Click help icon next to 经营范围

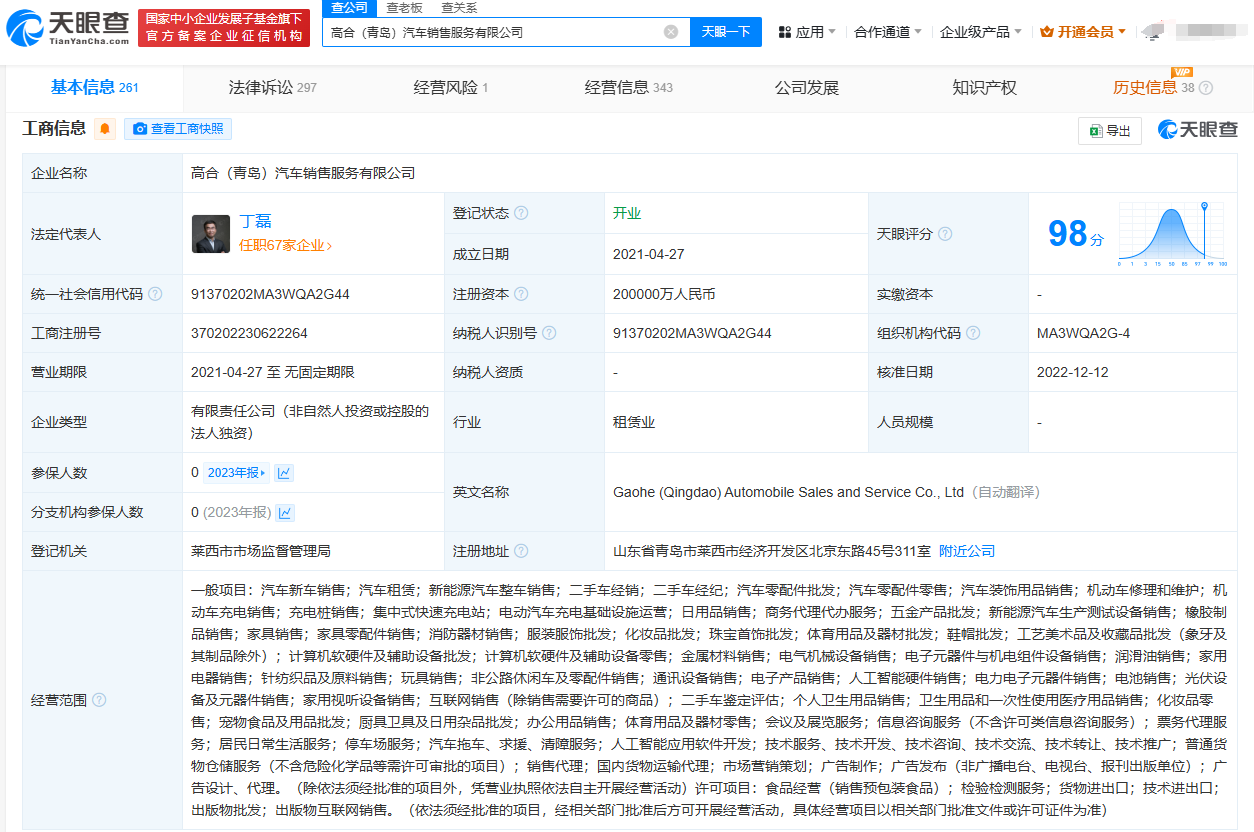pyautogui.click(x=99, y=700)
